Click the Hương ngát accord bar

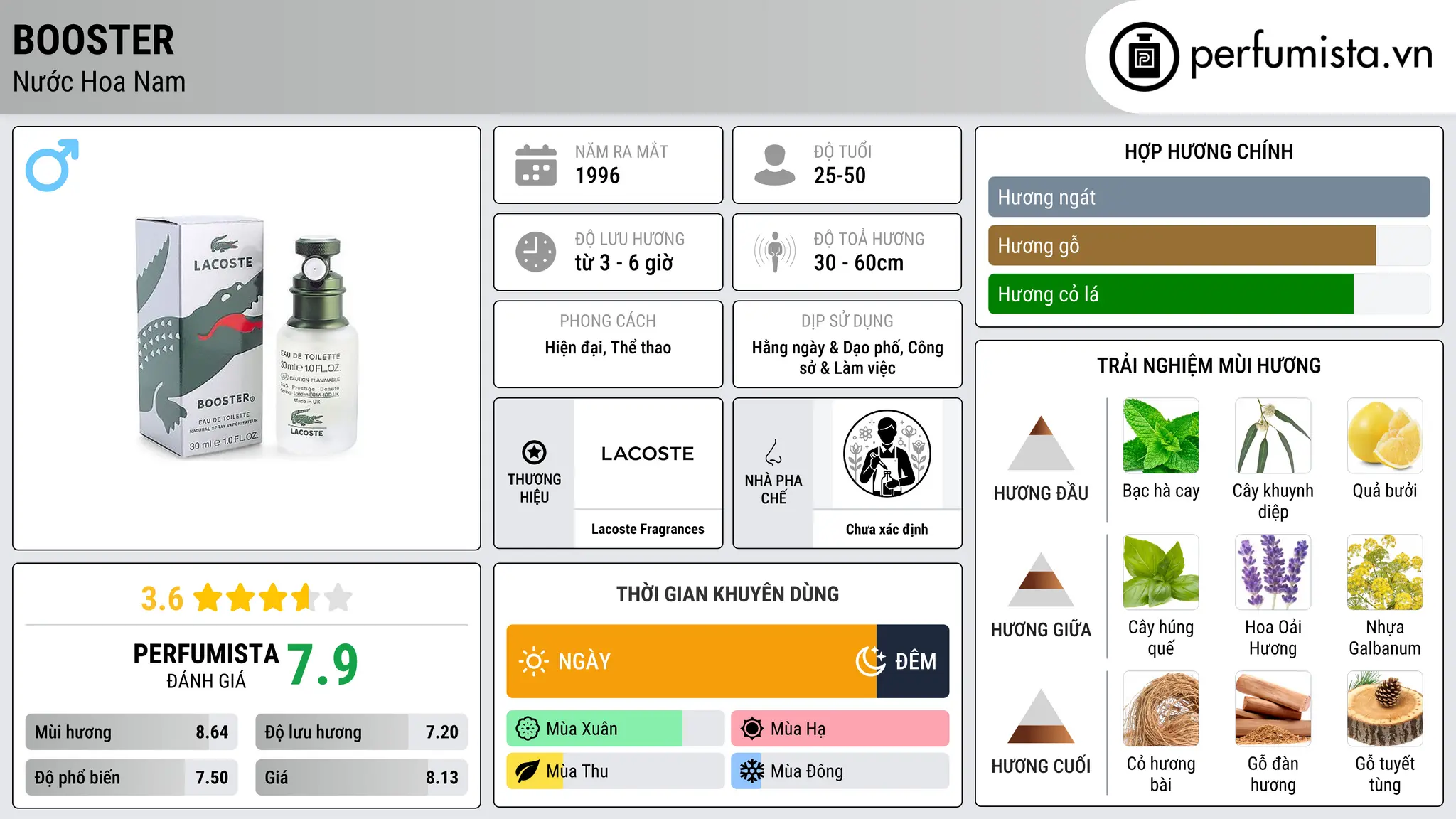pos(1209,197)
